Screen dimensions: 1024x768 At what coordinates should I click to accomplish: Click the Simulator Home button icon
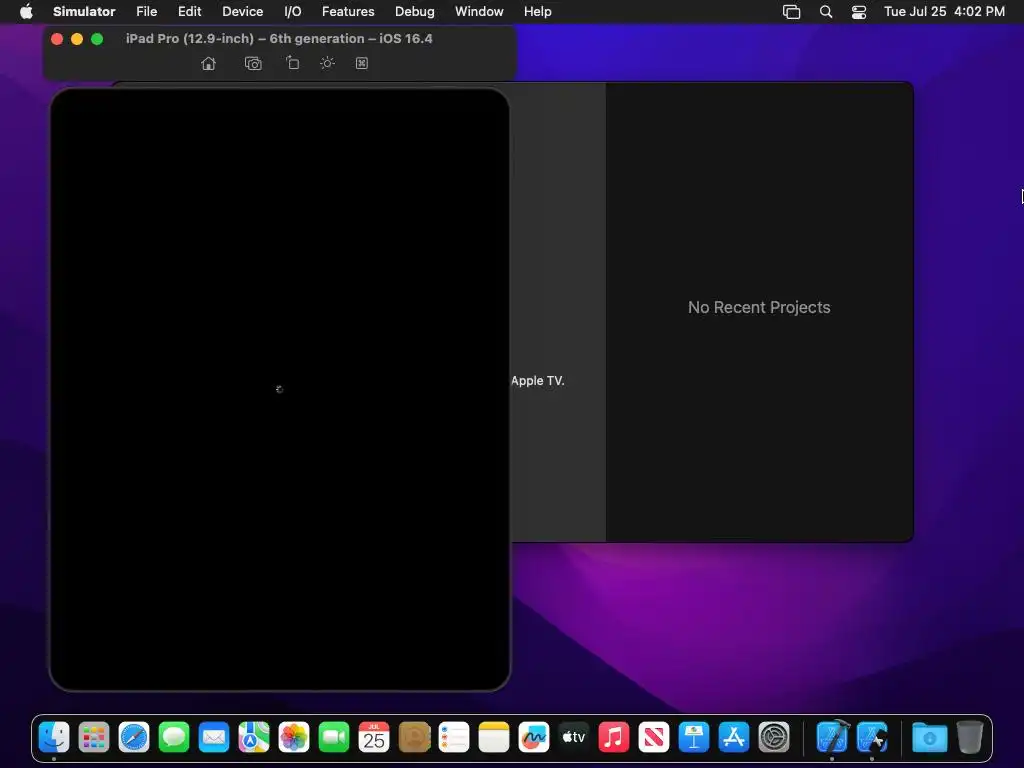click(208, 63)
